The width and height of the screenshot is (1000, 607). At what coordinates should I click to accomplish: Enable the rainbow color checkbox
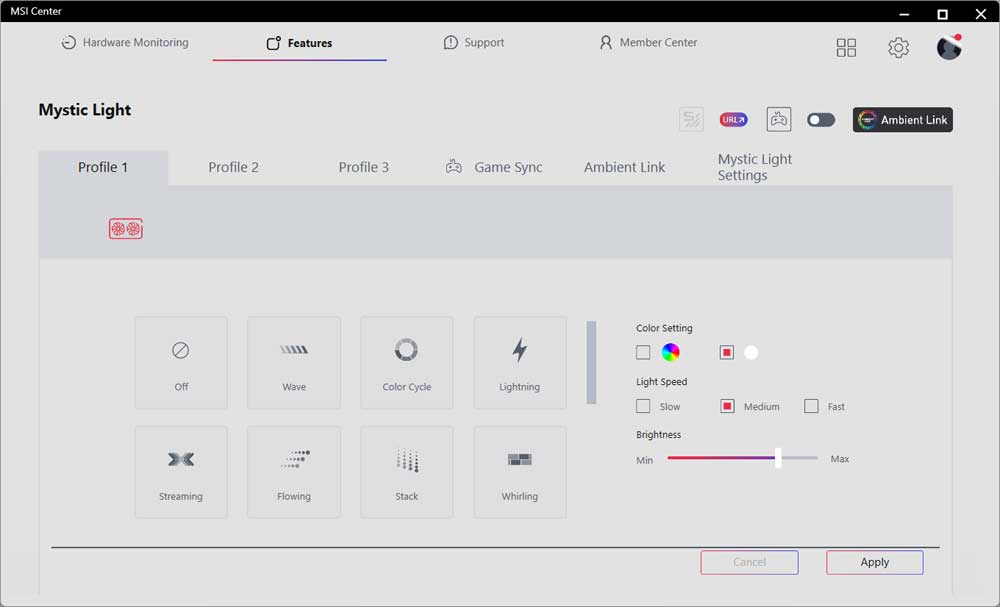[643, 352]
